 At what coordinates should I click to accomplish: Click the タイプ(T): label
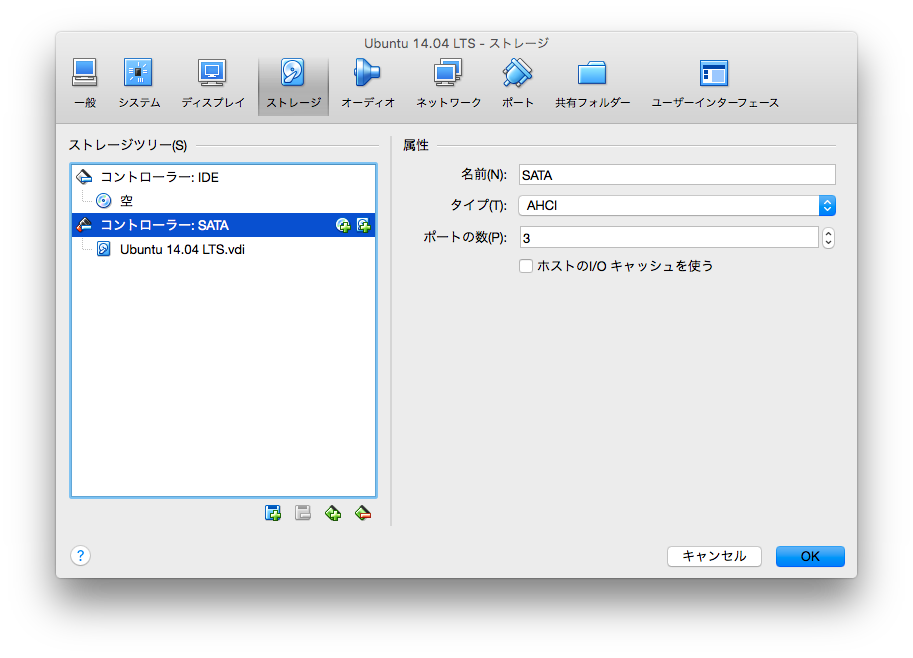[479, 206]
